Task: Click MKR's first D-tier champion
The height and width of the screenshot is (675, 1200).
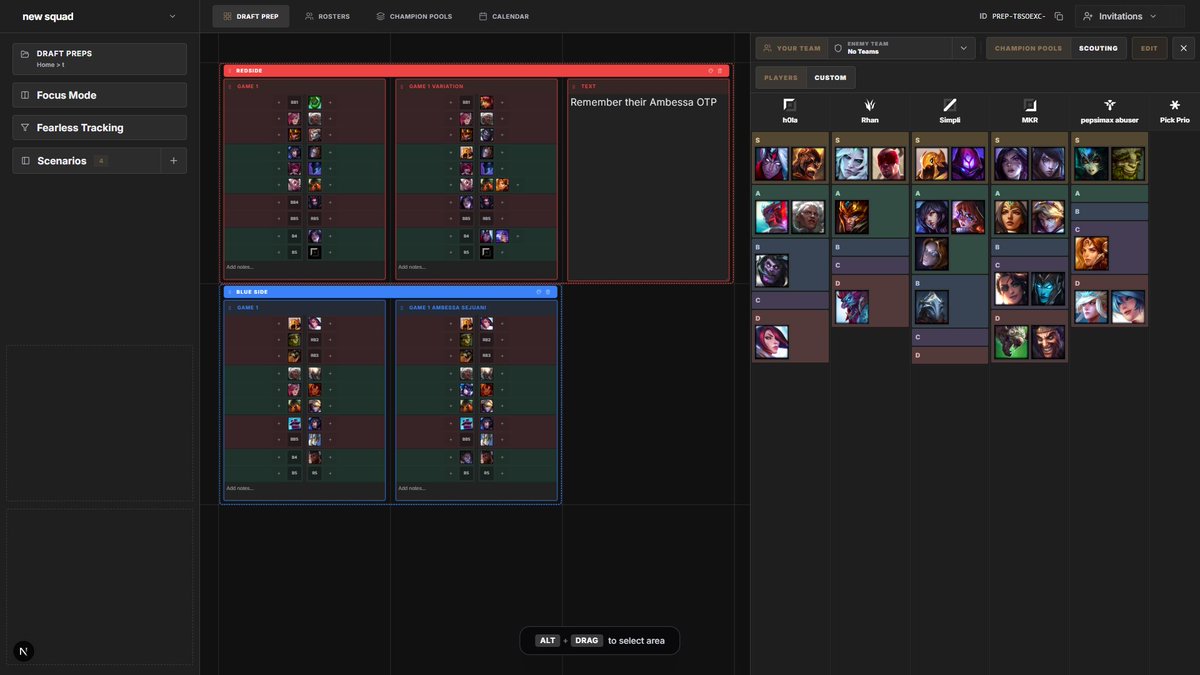Action: point(1012,342)
